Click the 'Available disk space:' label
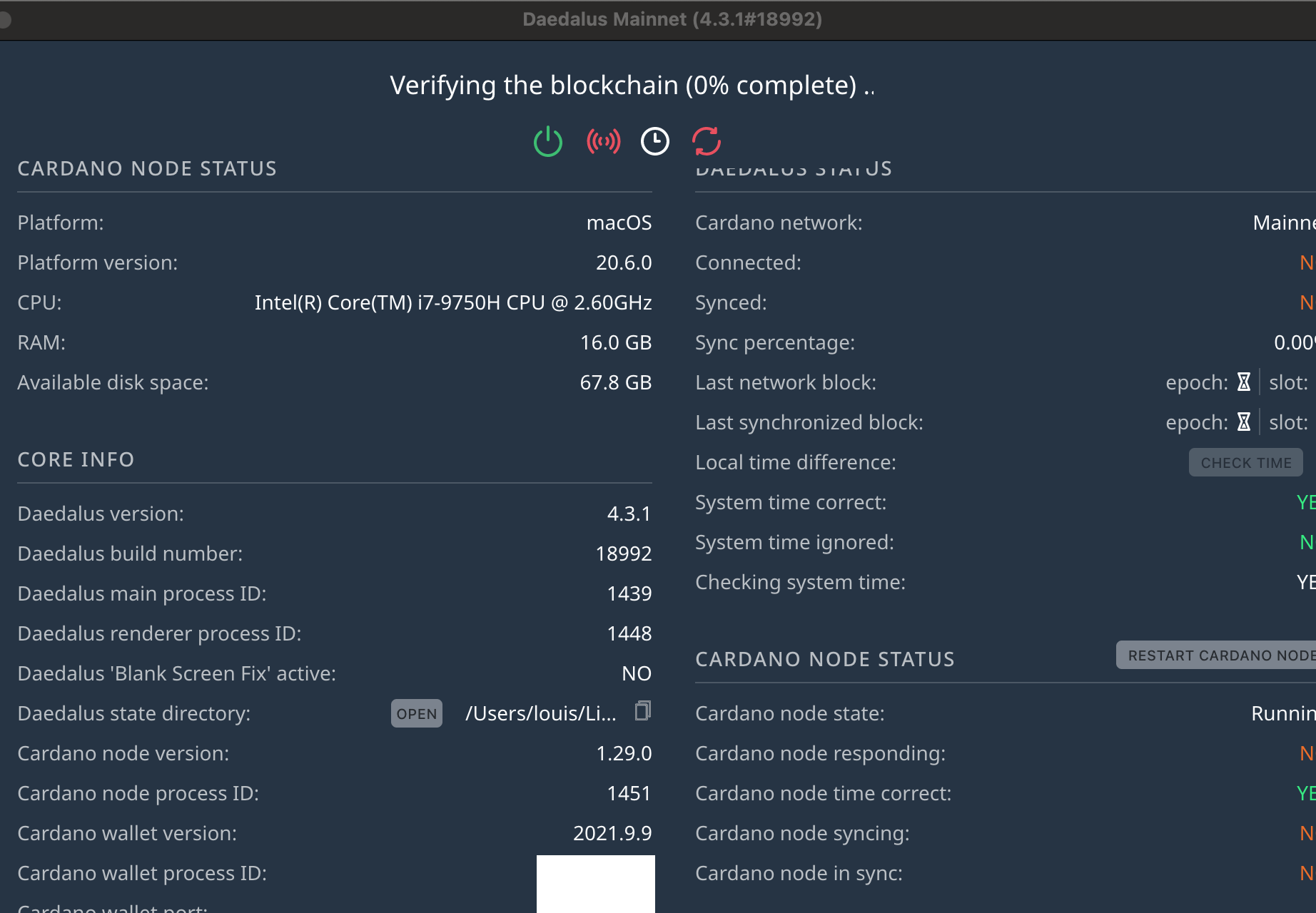Image resolution: width=1316 pixels, height=913 pixels. 113,382
